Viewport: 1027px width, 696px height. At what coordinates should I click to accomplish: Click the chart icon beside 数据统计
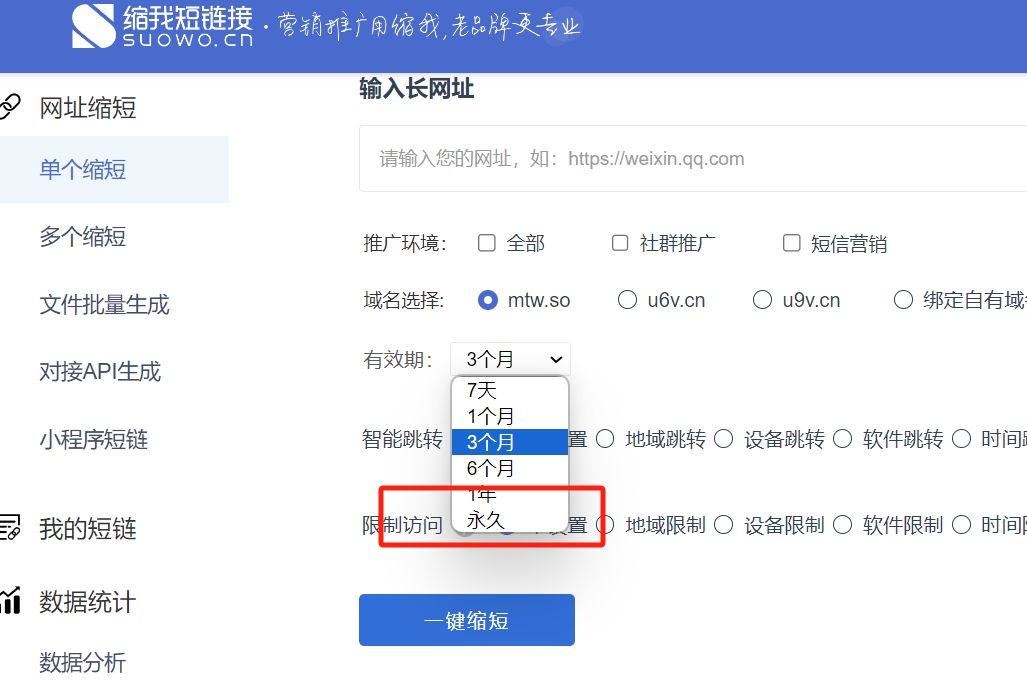pyautogui.click(x=9, y=601)
